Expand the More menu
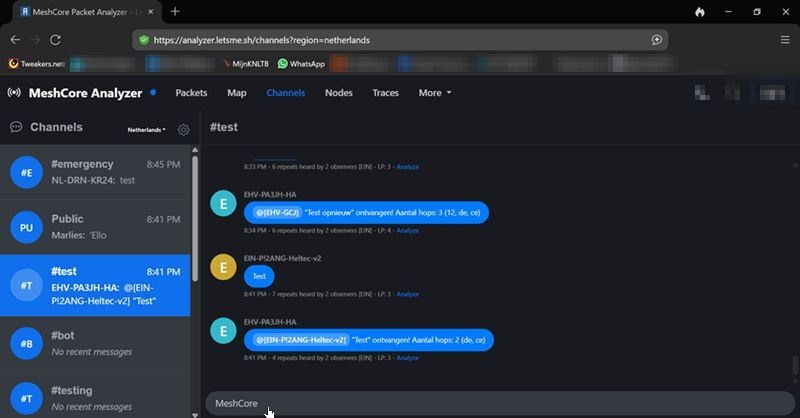The height and width of the screenshot is (418, 800). 435,93
